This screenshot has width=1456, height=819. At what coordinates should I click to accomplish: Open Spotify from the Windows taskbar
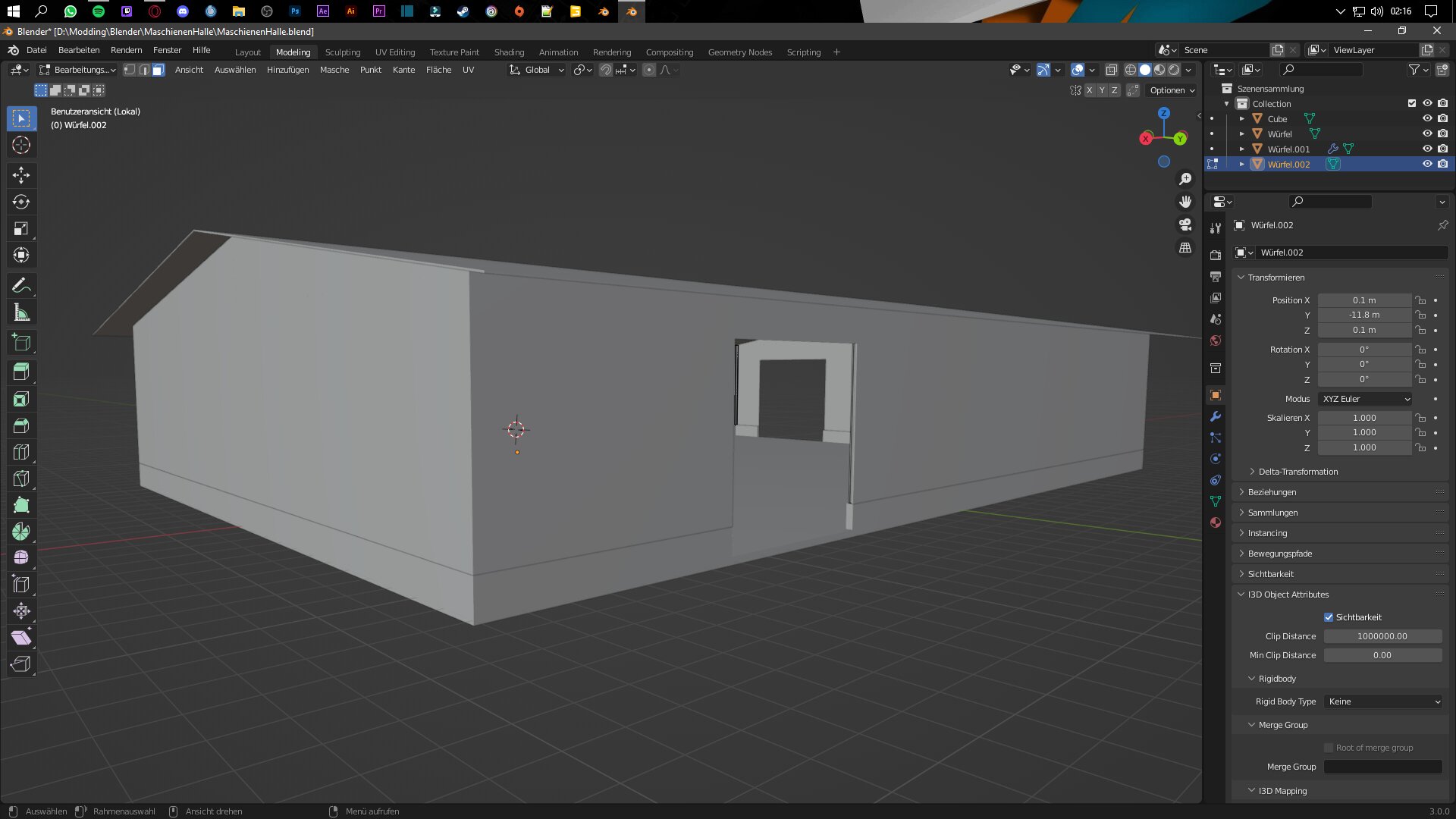[x=99, y=11]
